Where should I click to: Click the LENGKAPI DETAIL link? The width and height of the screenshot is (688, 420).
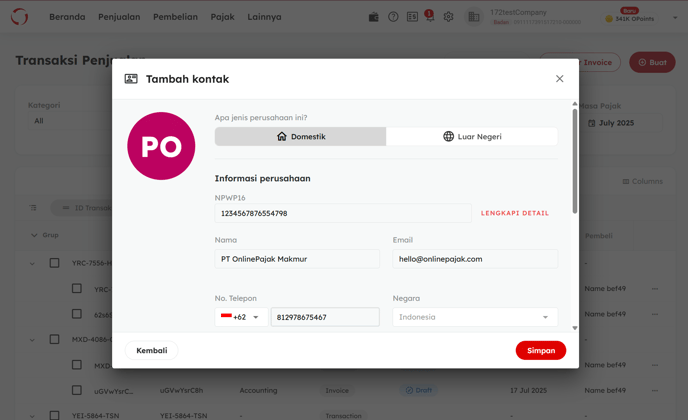click(x=515, y=213)
